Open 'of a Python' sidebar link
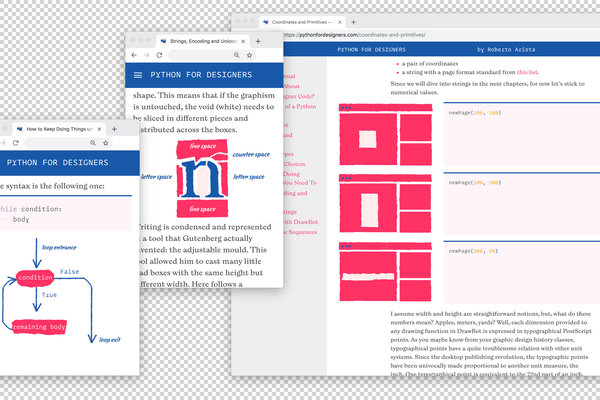Viewport: 600px width, 400px height. (x=300, y=106)
